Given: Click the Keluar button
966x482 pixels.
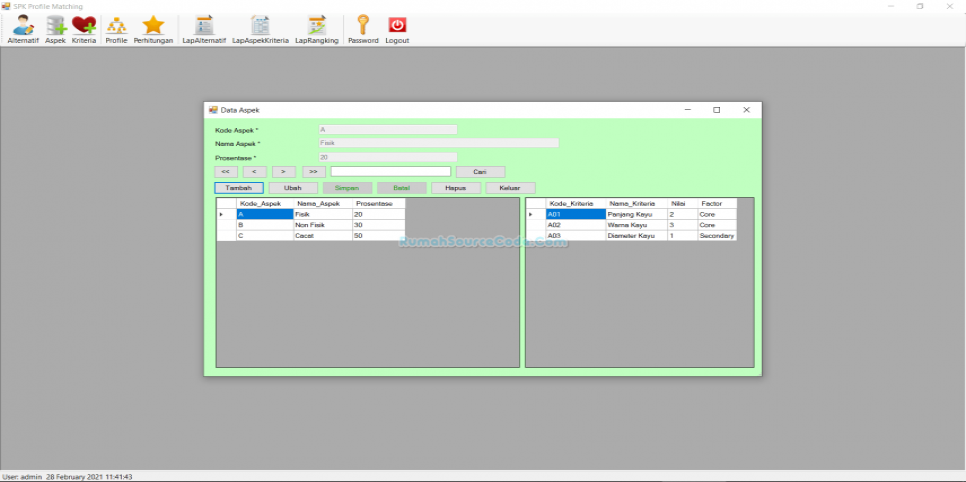Looking at the screenshot, I should click(x=510, y=188).
